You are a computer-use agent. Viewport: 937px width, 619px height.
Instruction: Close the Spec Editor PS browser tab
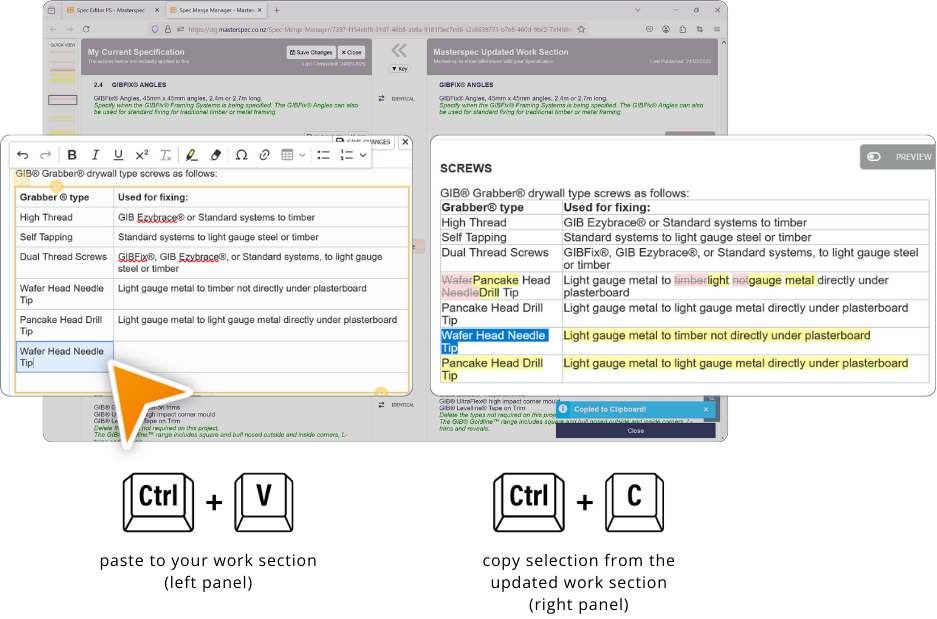click(x=157, y=10)
